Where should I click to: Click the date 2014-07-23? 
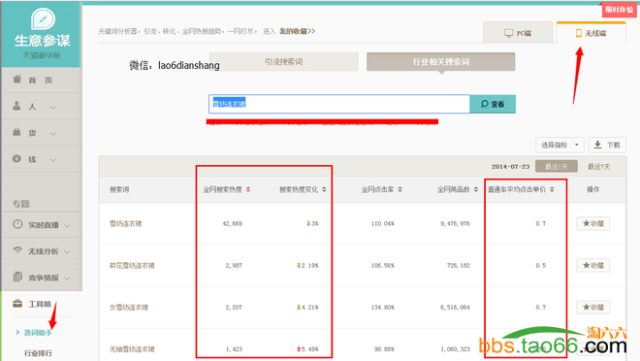[510, 167]
